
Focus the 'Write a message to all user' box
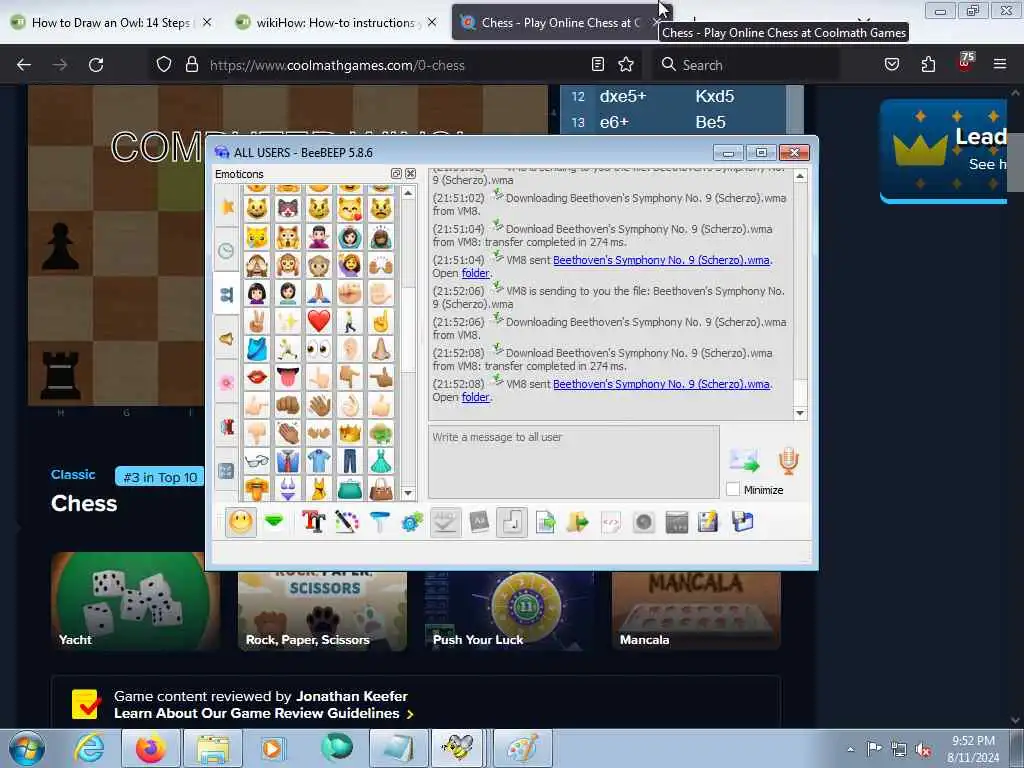click(x=573, y=462)
